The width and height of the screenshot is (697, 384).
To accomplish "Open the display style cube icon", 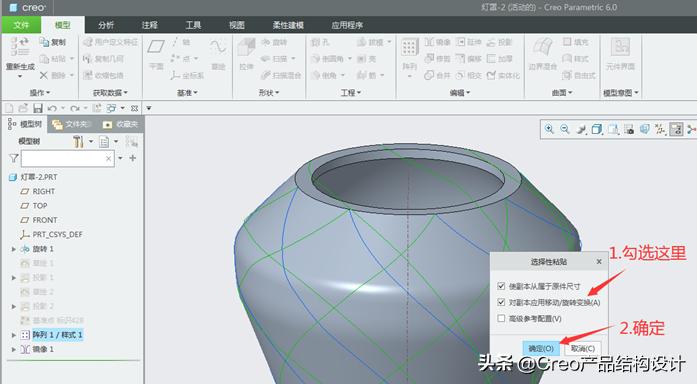I will click(x=597, y=129).
